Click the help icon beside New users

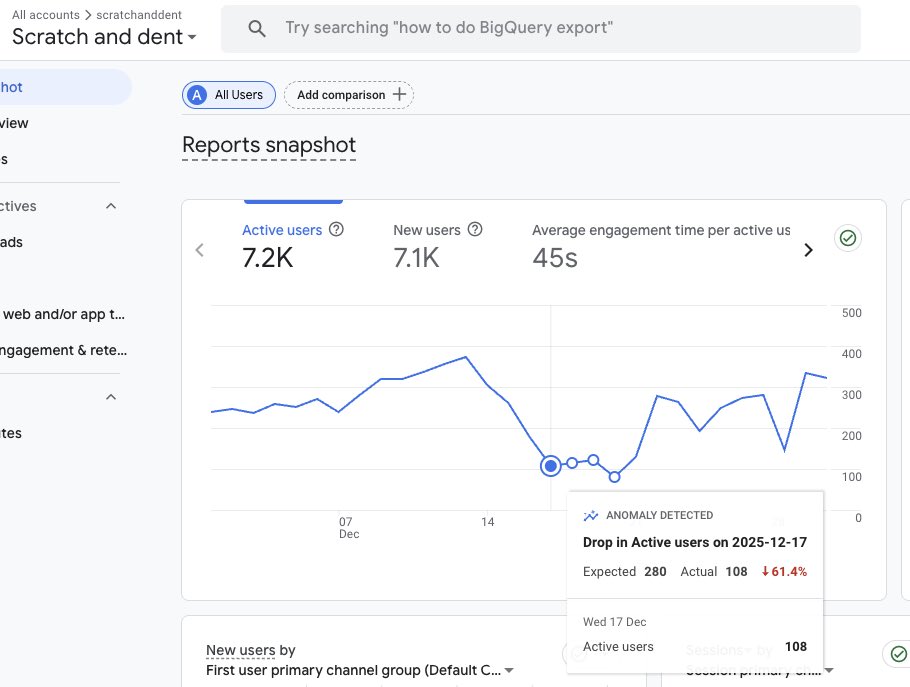tap(475, 229)
